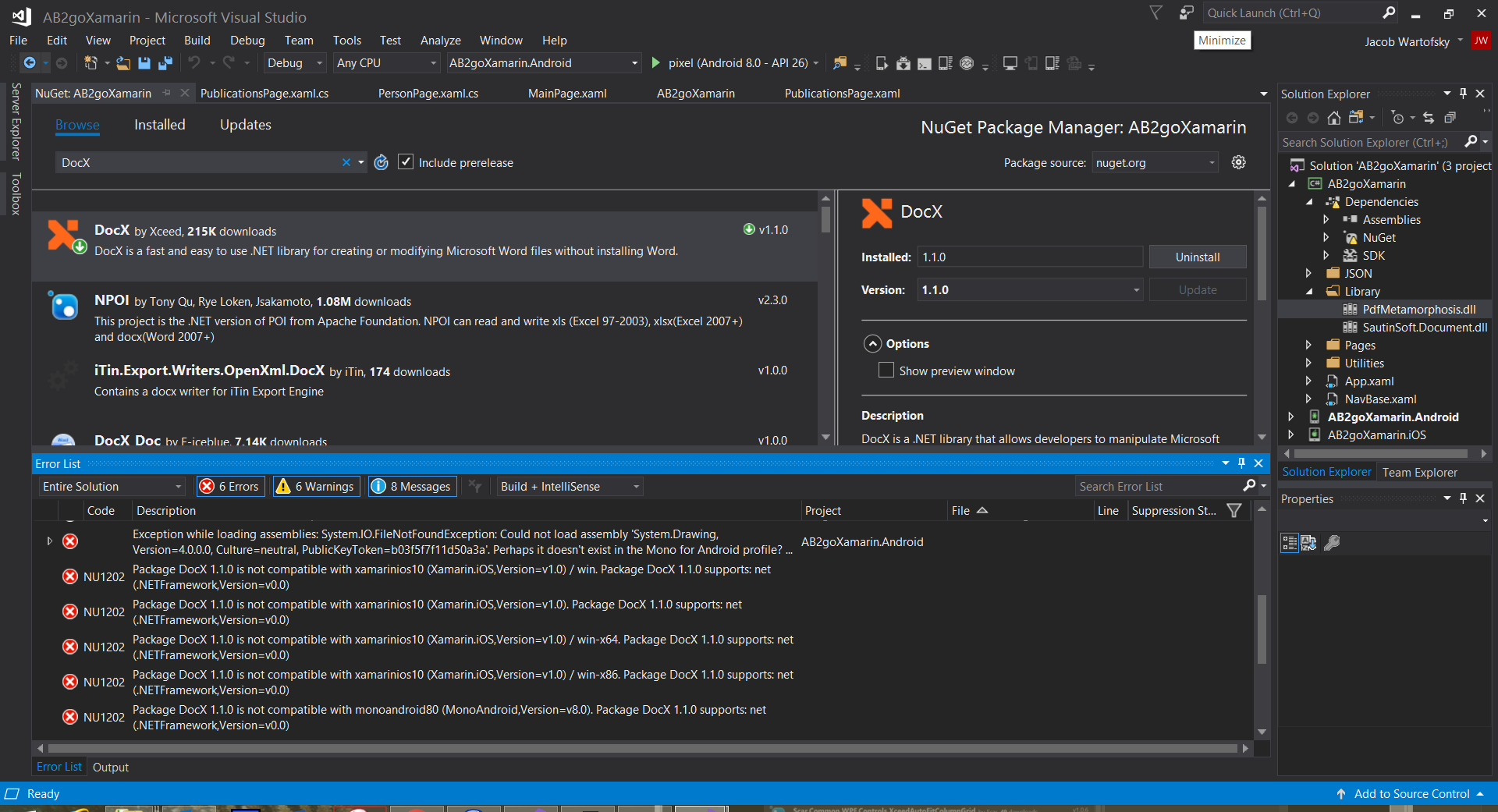Switch to the Output panel tab
This screenshot has width=1498, height=812.
point(111,767)
